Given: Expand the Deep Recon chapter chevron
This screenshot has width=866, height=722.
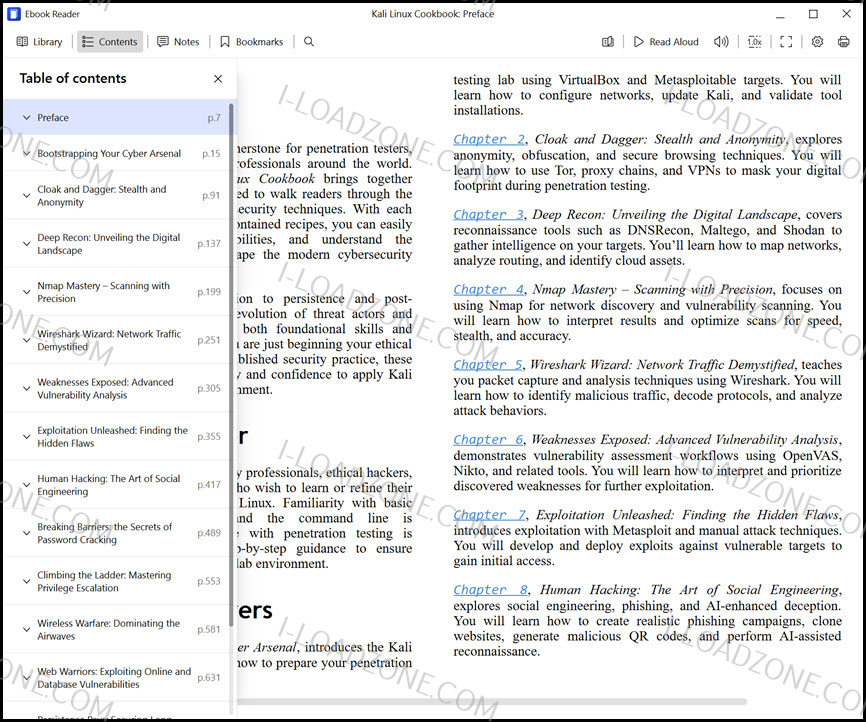Looking at the screenshot, I should coord(26,244).
